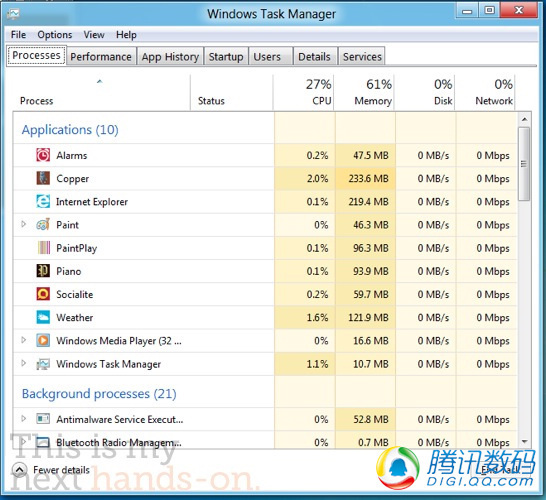Open the Help menu
This screenshot has width=546, height=500.
click(126, 35)
